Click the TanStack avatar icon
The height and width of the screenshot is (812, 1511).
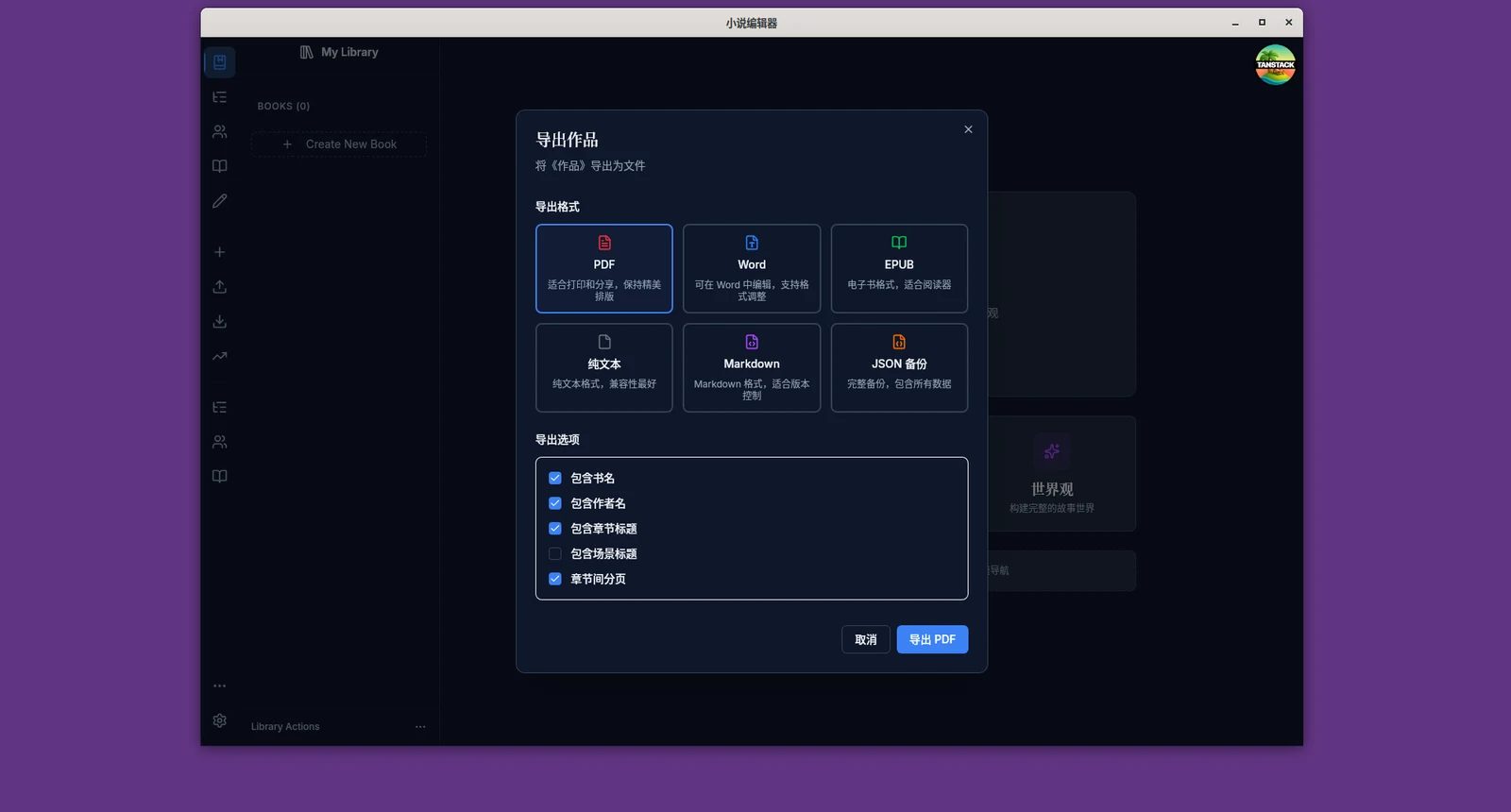point(1275,65)
